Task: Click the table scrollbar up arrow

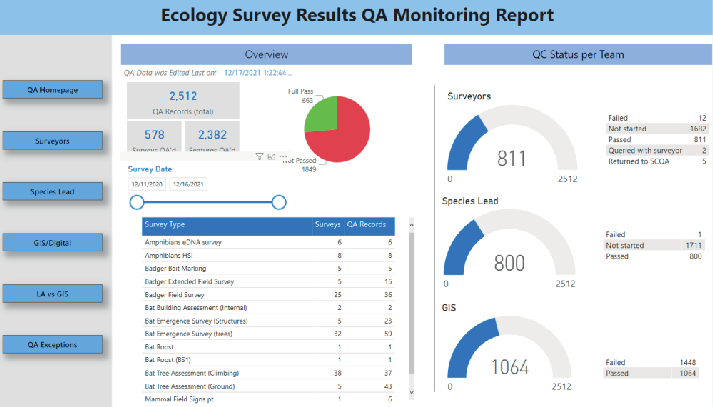Action: click(x=412, y=225)
